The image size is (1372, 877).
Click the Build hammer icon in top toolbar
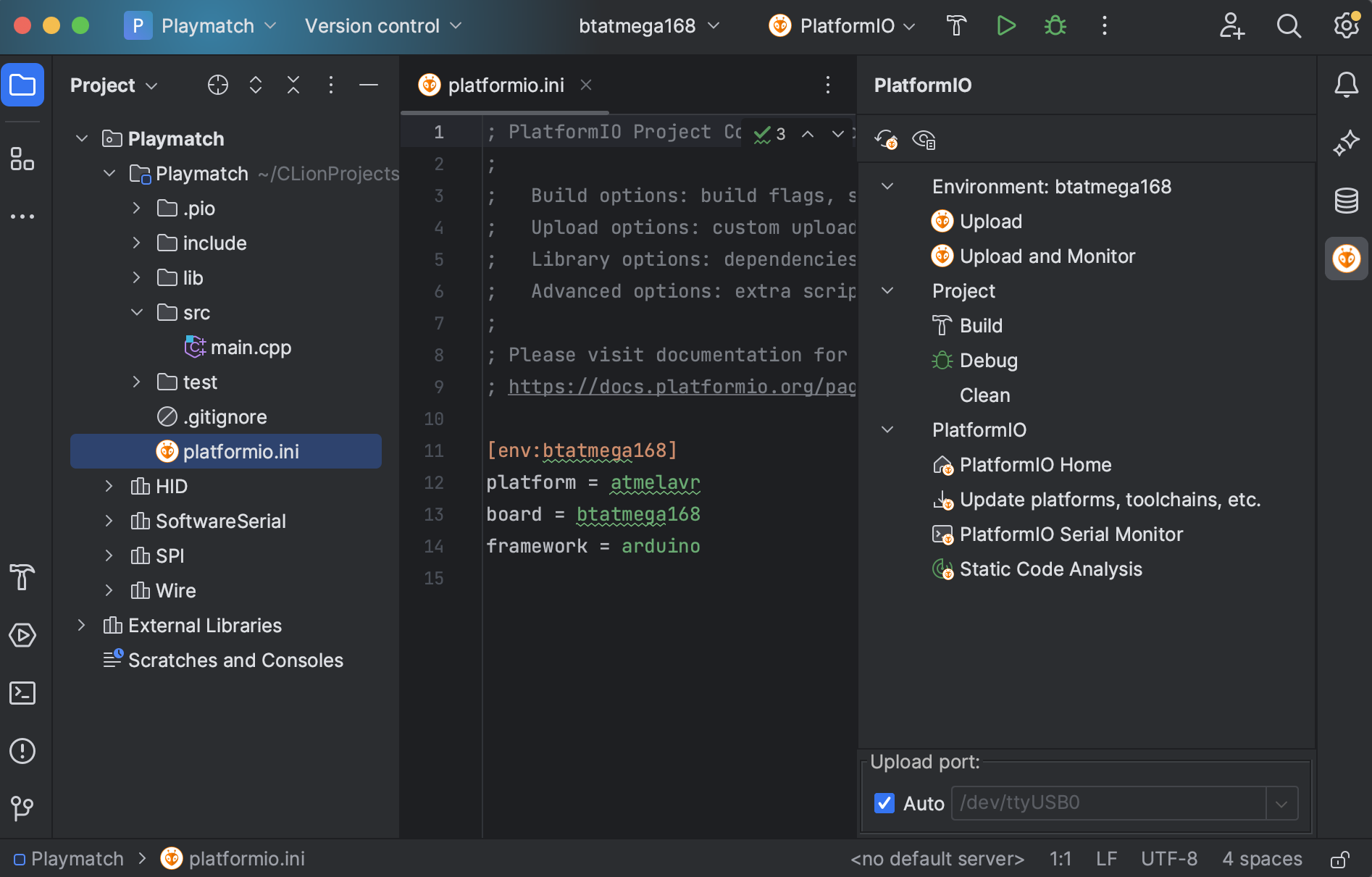pos(956,26)
